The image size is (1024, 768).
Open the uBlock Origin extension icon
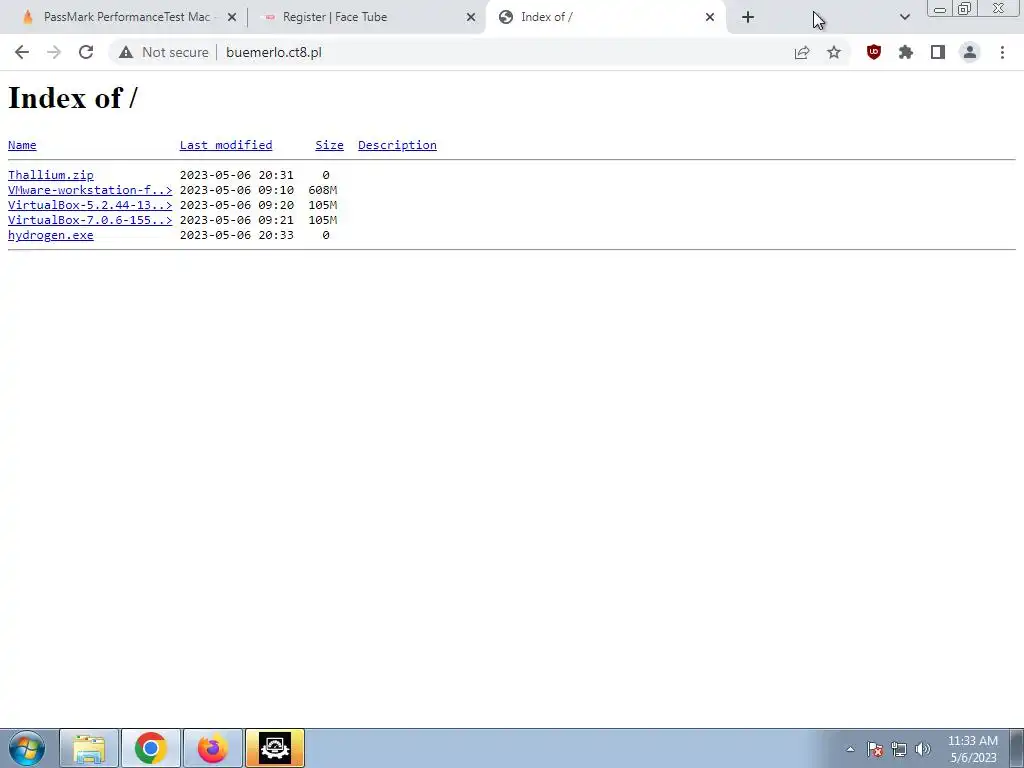[x=874, y=52]
